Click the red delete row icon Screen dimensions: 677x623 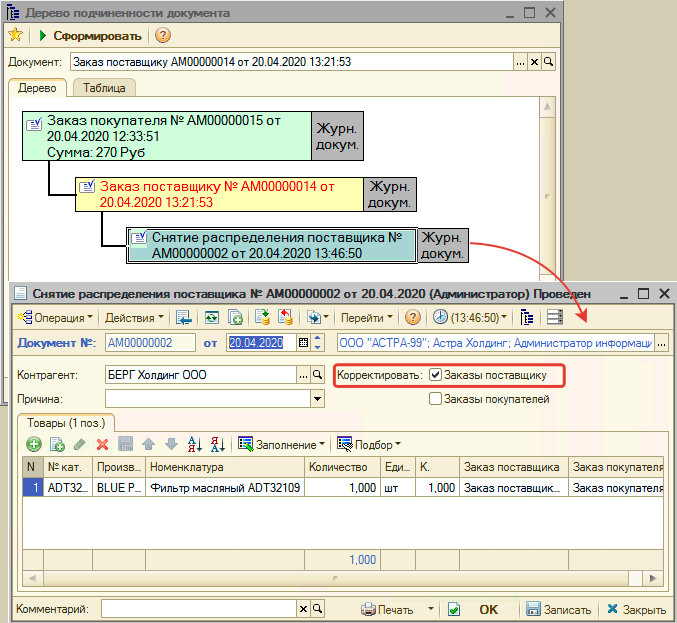[102, 444]
